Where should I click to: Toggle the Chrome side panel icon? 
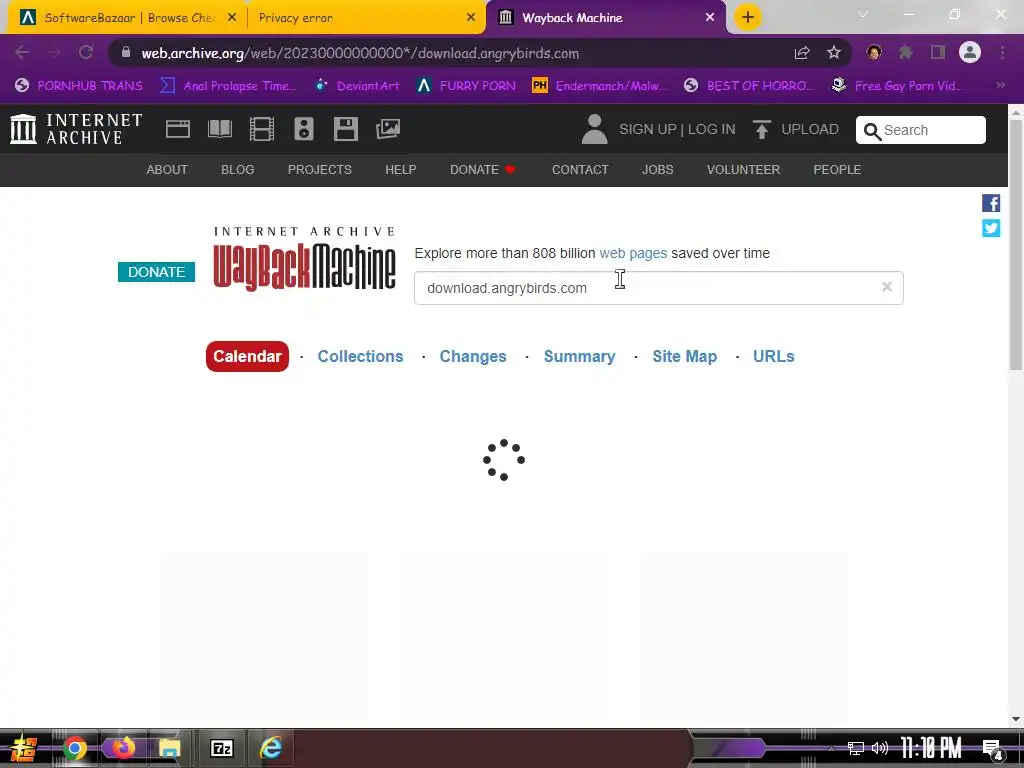click(938, 52)
